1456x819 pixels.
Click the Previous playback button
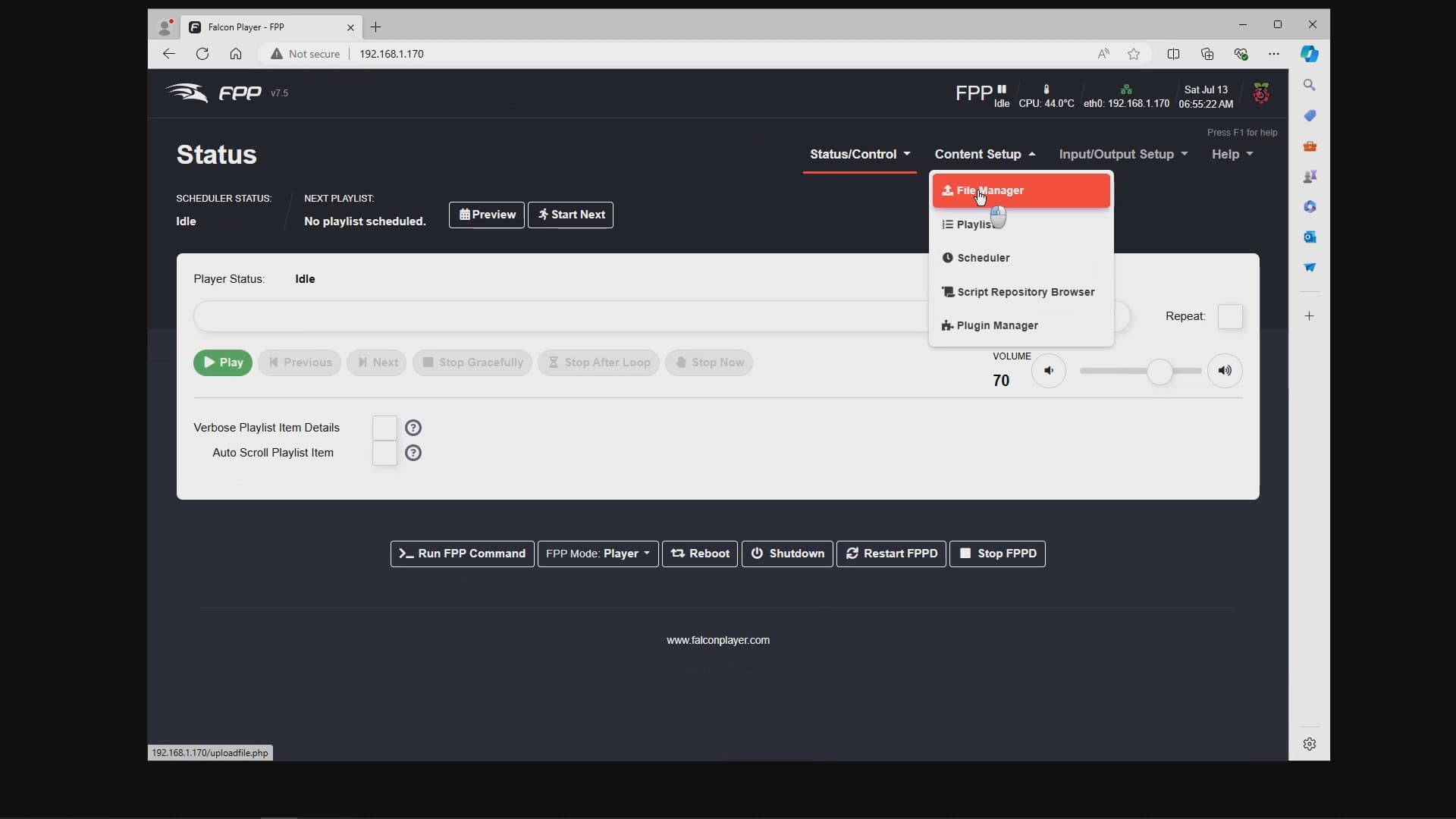[x=300, y=362]
